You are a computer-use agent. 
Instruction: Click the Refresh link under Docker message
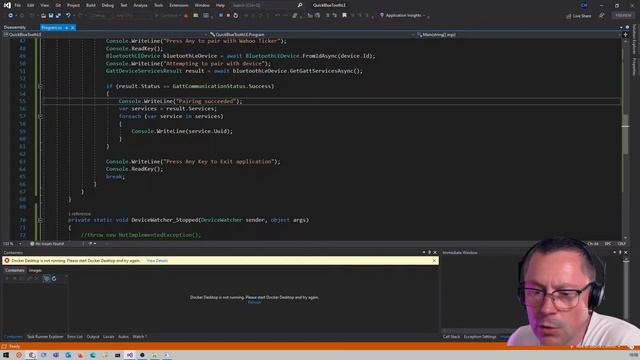click(x=254, y=302)
